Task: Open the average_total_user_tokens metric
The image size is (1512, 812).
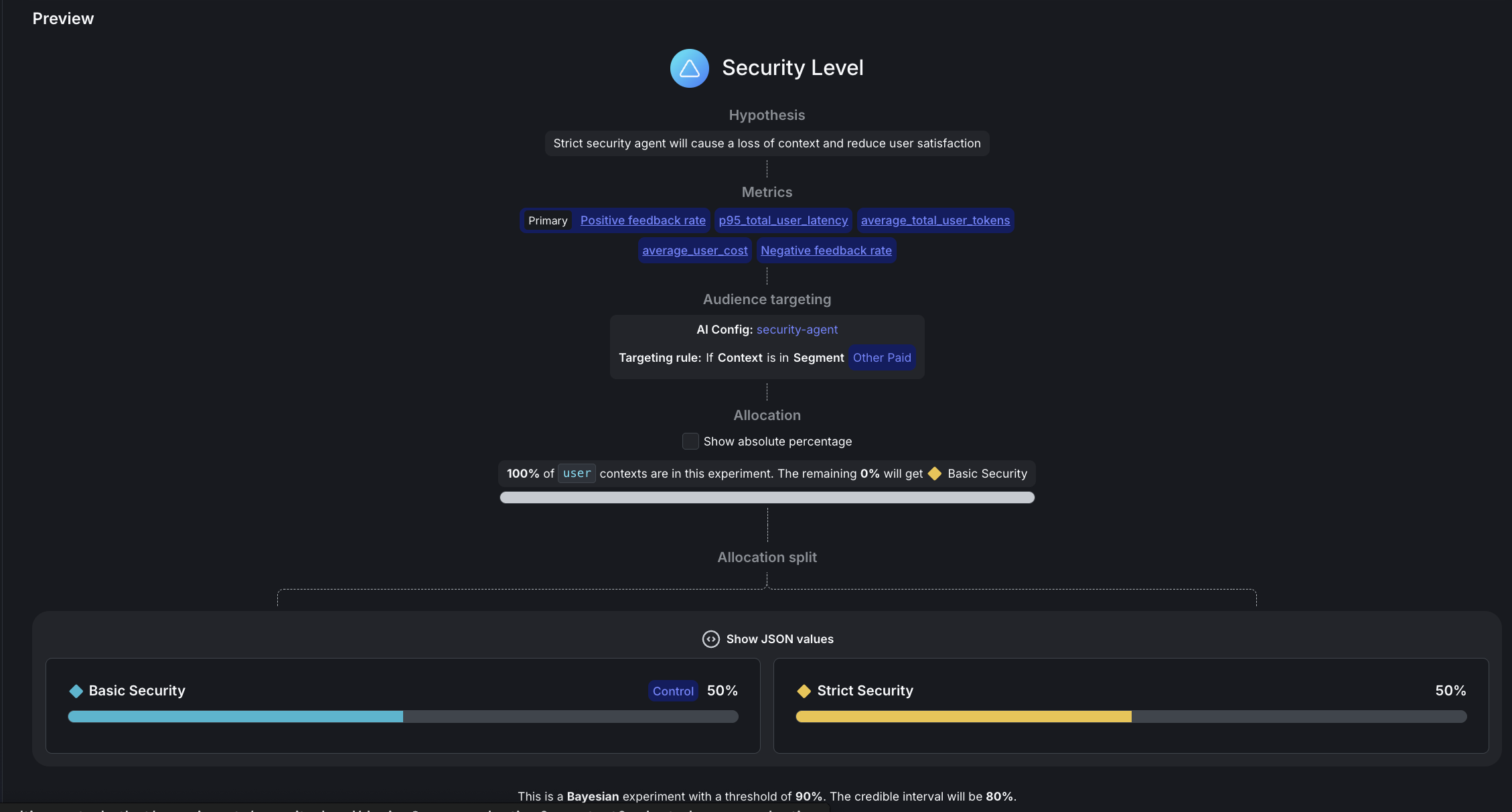Action: click(x=935, y=220)
